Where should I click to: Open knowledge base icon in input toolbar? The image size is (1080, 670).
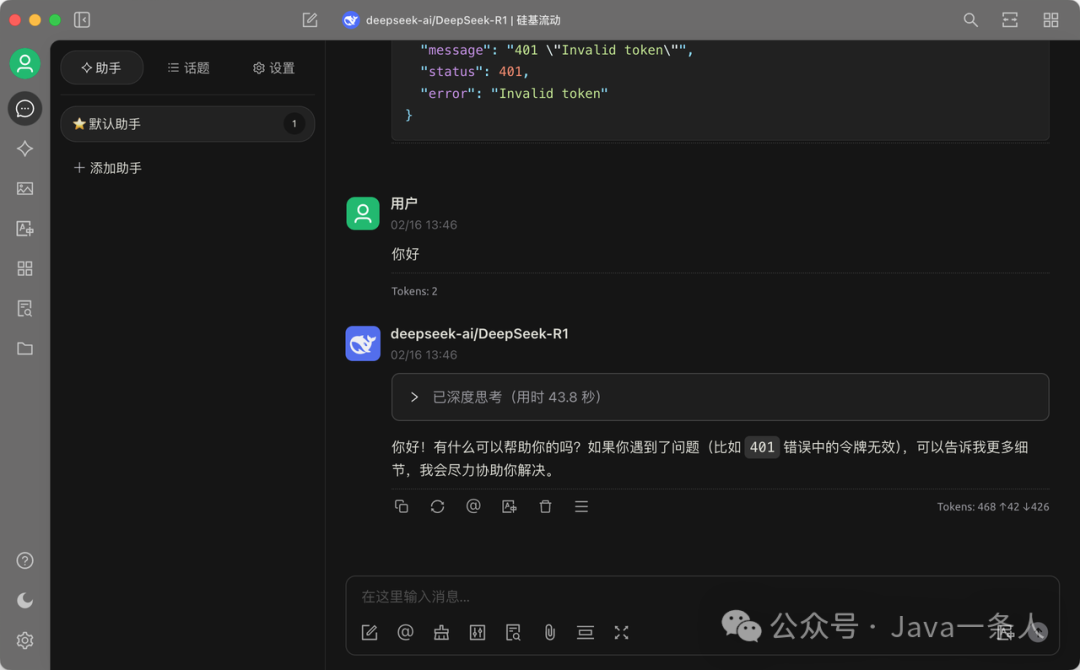(513, 632)
